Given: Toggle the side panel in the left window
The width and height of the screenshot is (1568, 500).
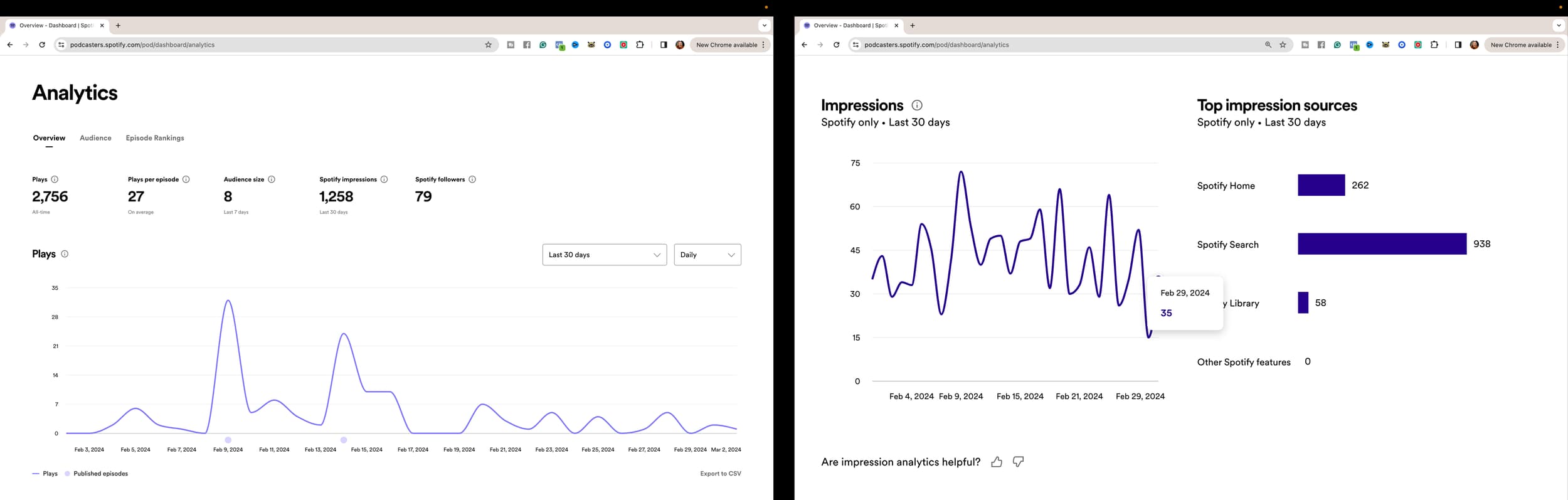Looking at the screenshot, I should 664,45.
